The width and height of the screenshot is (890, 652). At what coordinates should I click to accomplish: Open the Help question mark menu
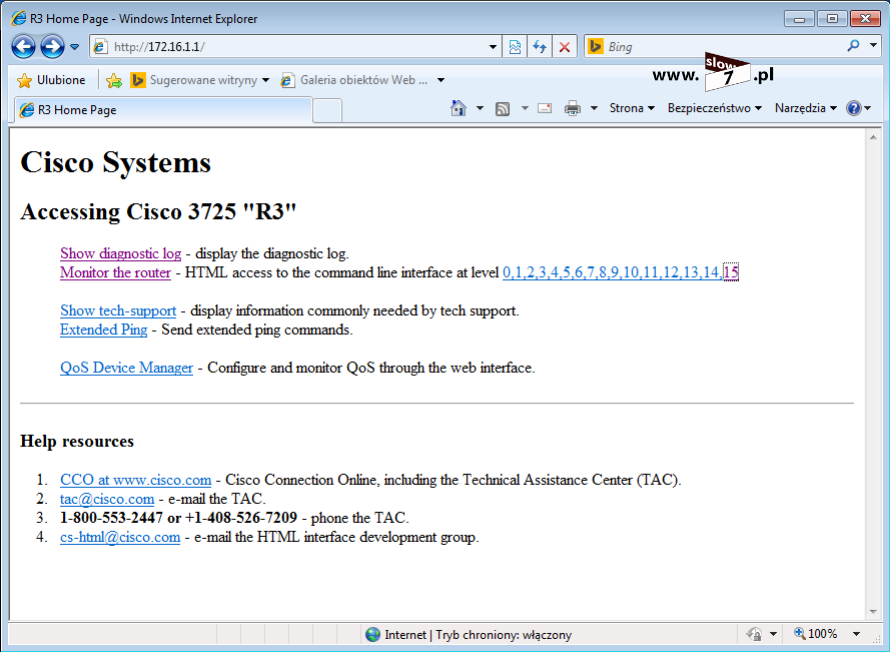pos(858,108)
